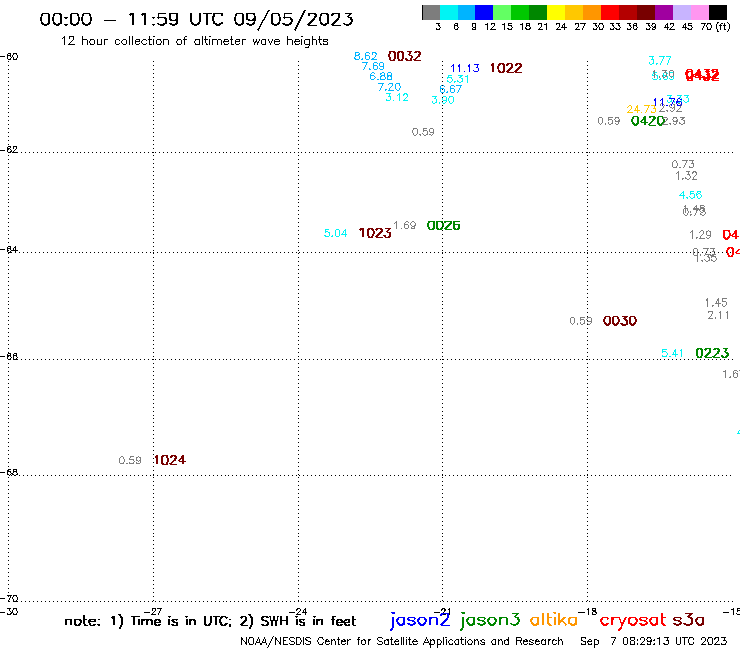
Task: Click the wave height value 6.88
Action: click(x=381, y=76)
